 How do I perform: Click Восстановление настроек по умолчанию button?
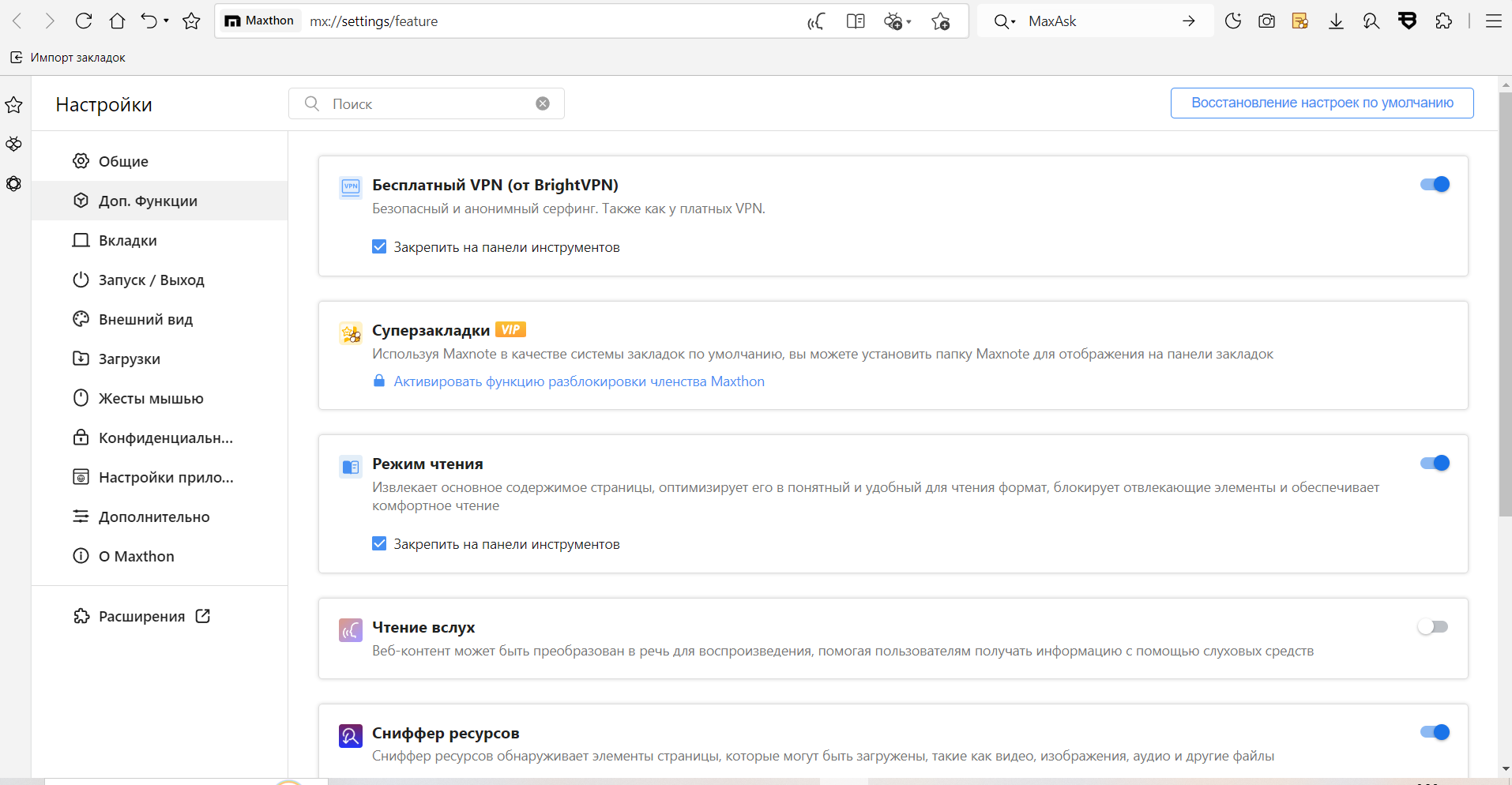[x=1322, y=103]
